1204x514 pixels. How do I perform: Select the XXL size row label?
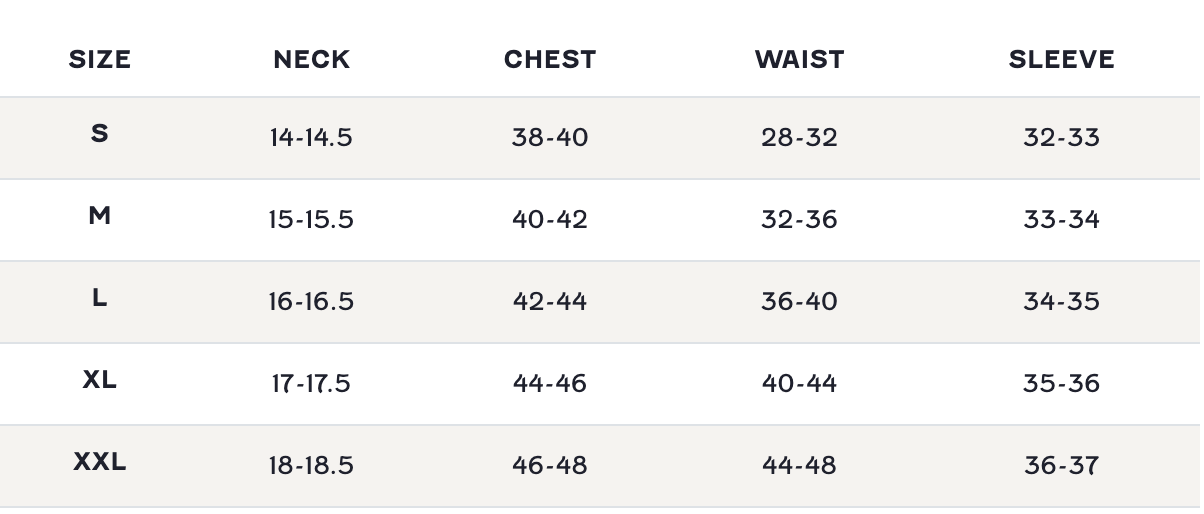click(100, 461)
